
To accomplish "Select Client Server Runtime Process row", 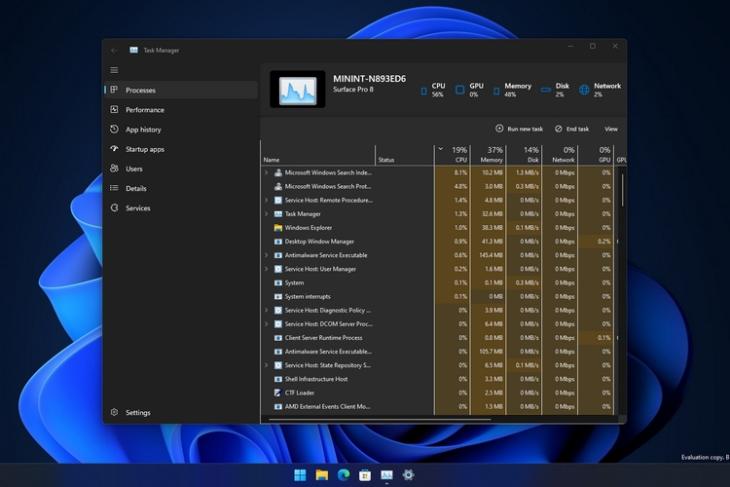I will coord(438,338).
